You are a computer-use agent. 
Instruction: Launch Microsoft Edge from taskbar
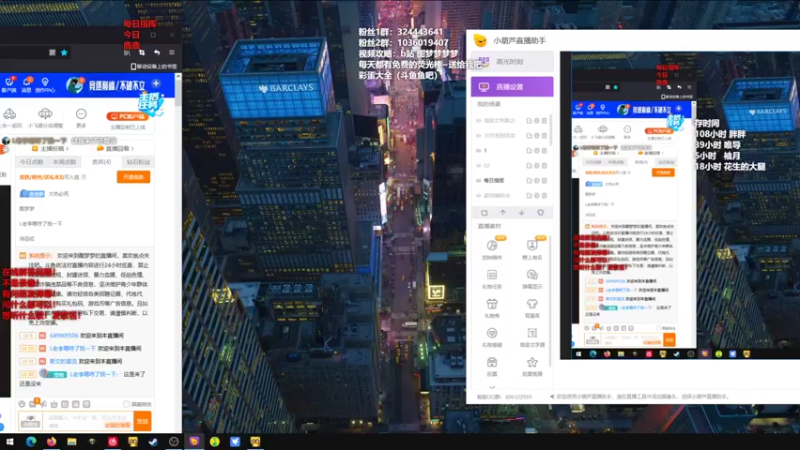pos(31,441)
